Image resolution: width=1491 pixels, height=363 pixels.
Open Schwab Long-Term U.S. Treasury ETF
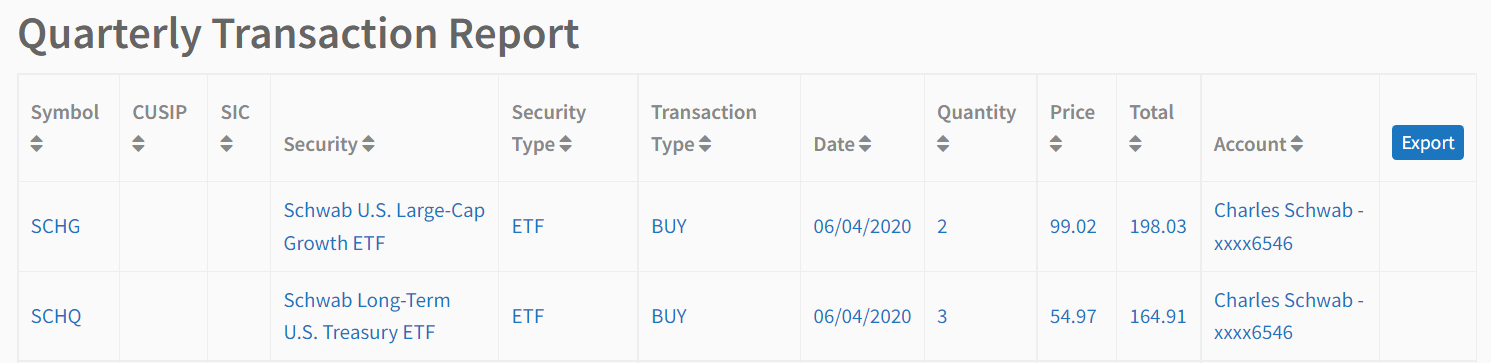pyautogui.click(x=367, y=316)
